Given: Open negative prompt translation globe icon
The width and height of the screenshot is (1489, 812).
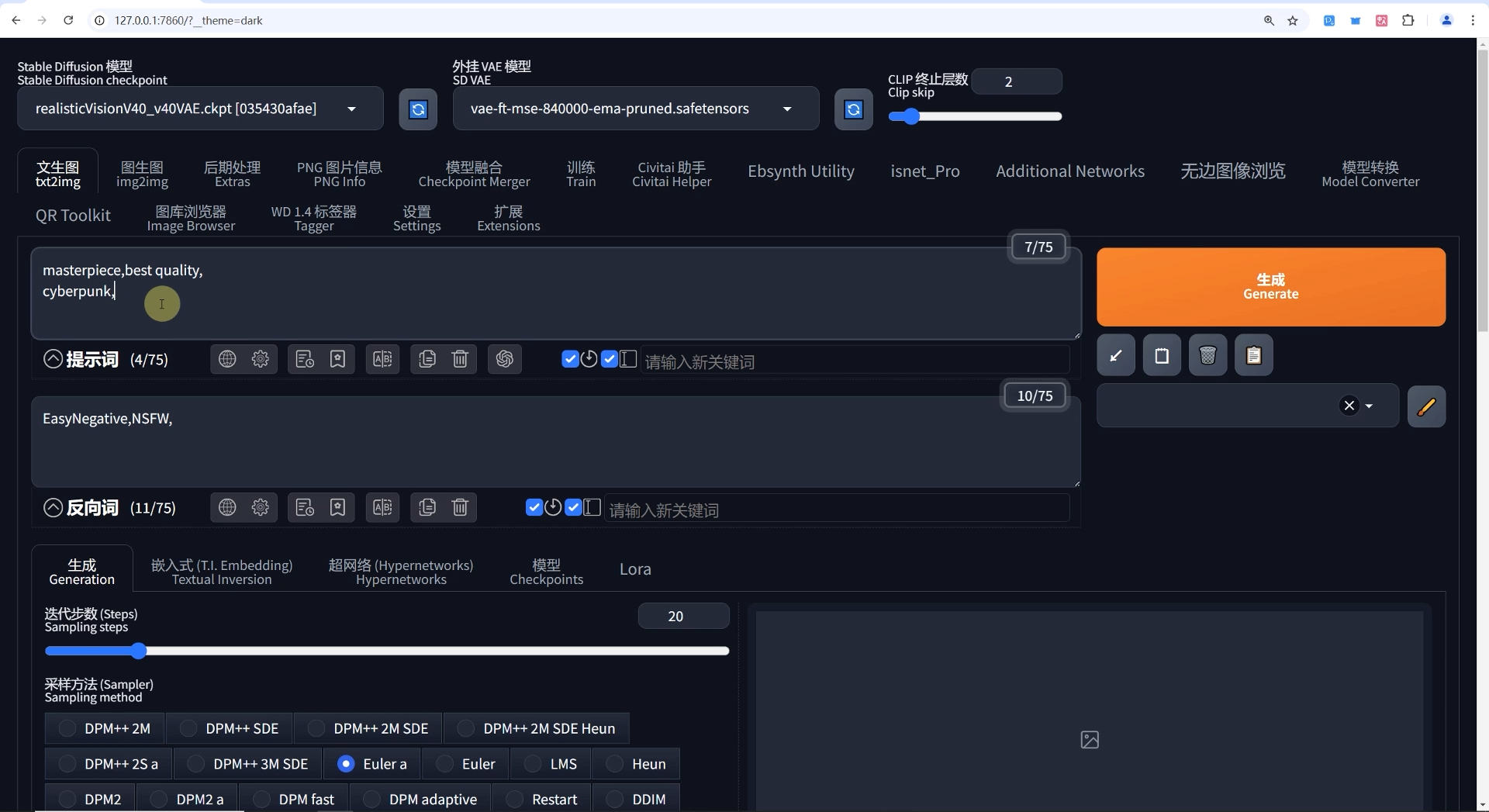Looking at the screenshot, I should (227, 507).
